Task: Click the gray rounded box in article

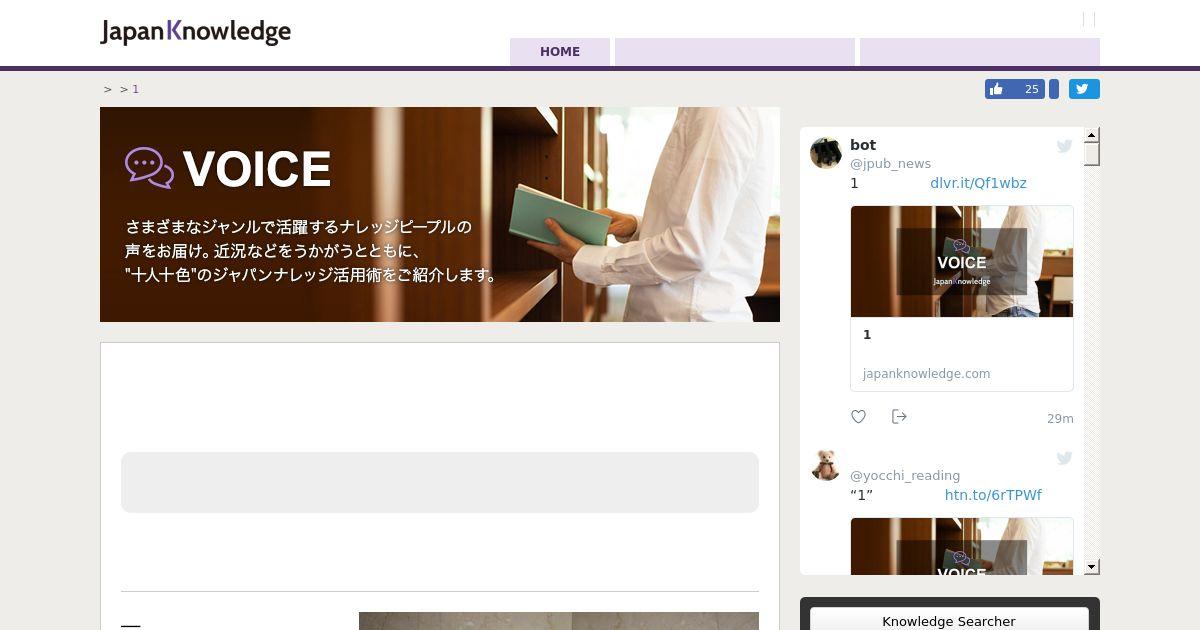Action: 440,482
